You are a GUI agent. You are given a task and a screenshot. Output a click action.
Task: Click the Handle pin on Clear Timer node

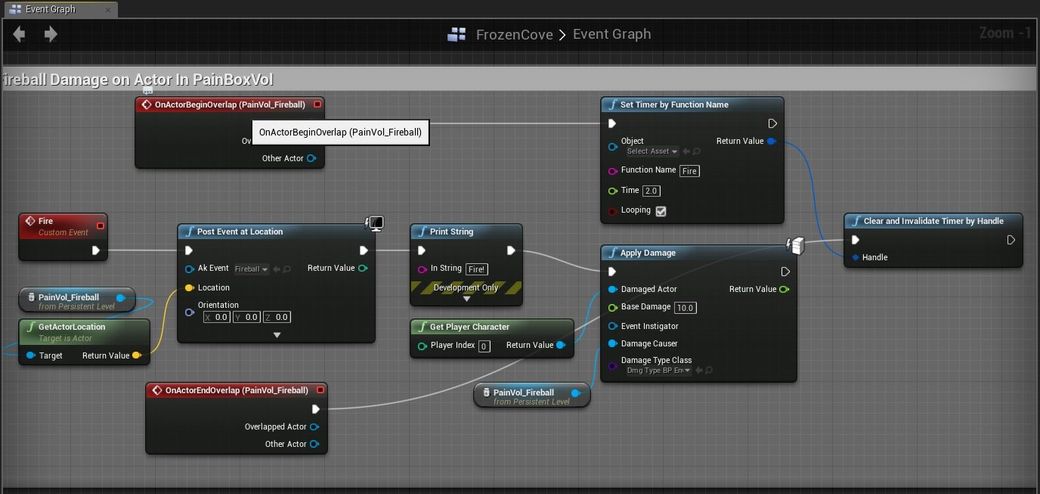[x=855, y=257]
